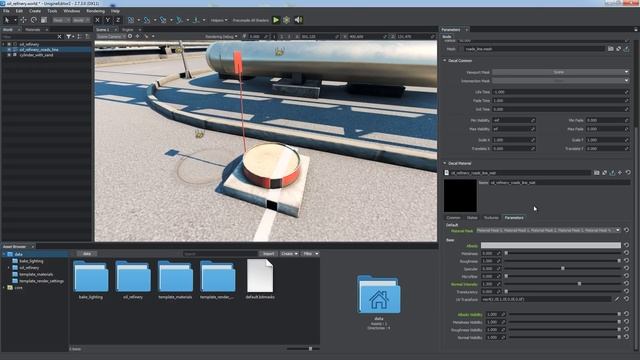Click the link icon next to Mesh field
The width and height of the screenshot is (640, 360).
618,49
